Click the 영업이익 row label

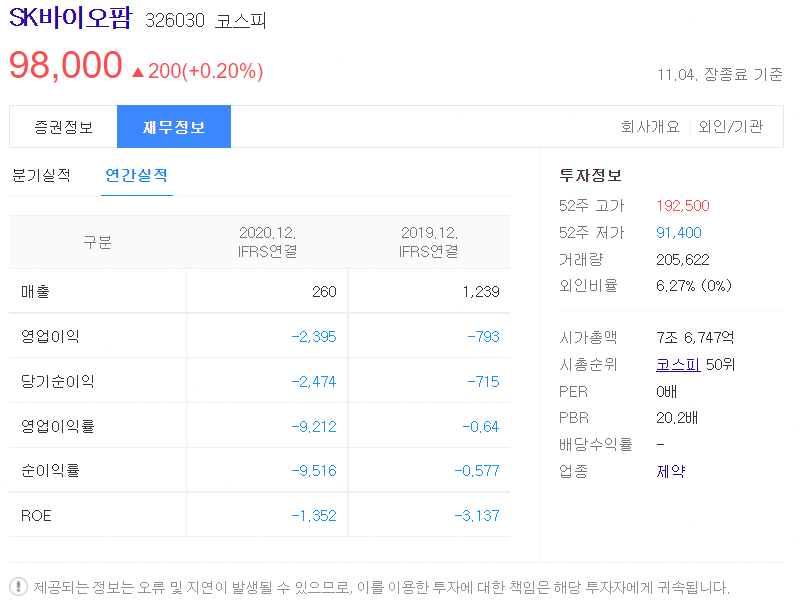(50, 336)
